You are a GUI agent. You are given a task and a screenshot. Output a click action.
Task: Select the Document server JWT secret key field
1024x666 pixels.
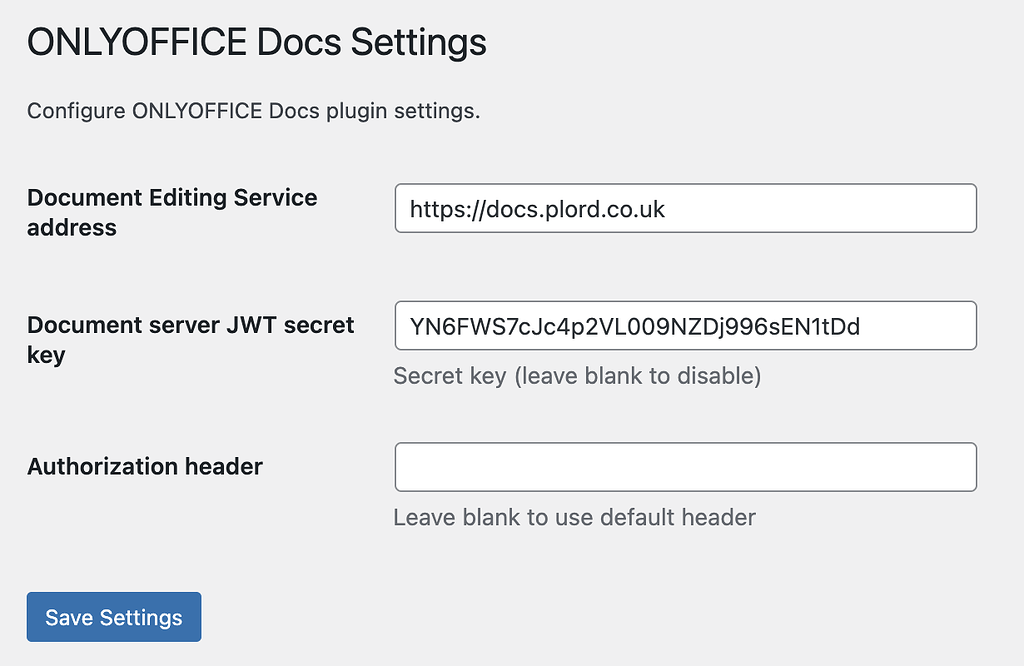click(x=686, y=325)
